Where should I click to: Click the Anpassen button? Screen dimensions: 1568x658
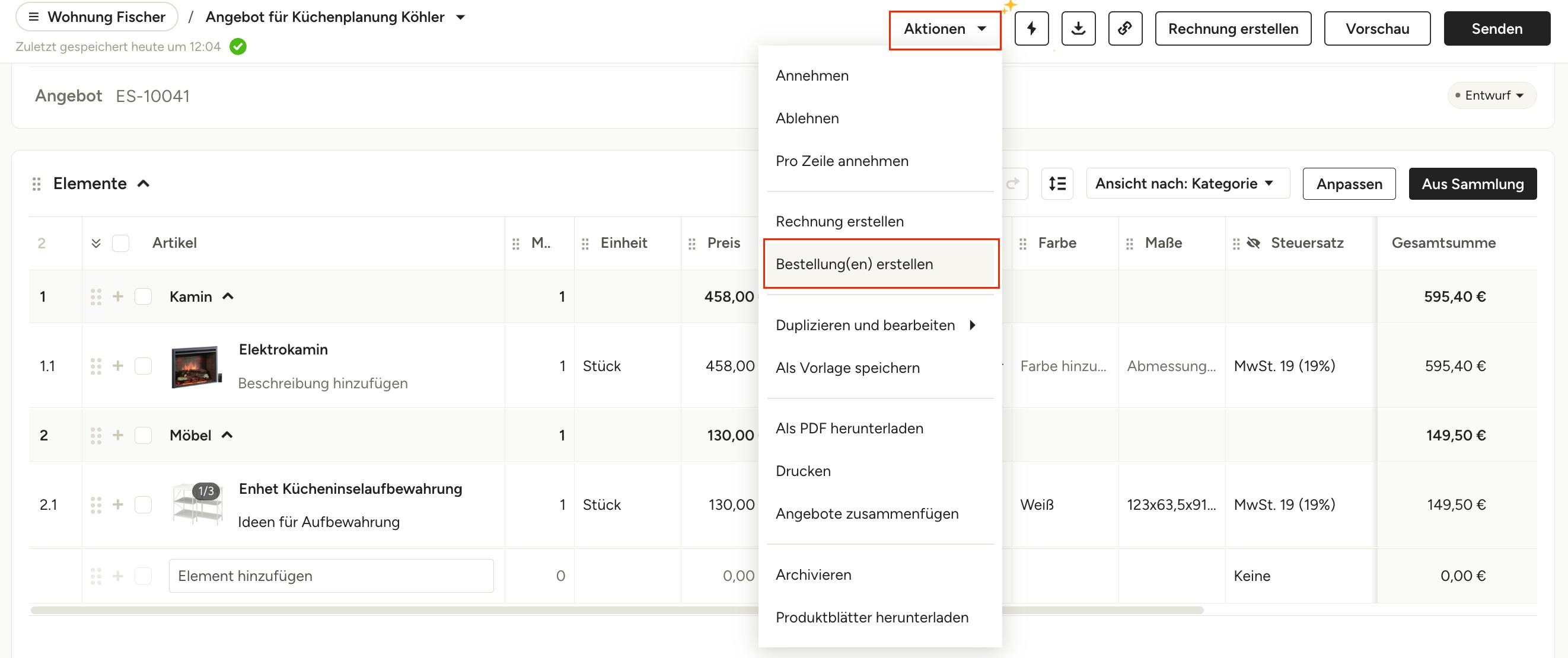(1349, 184)
